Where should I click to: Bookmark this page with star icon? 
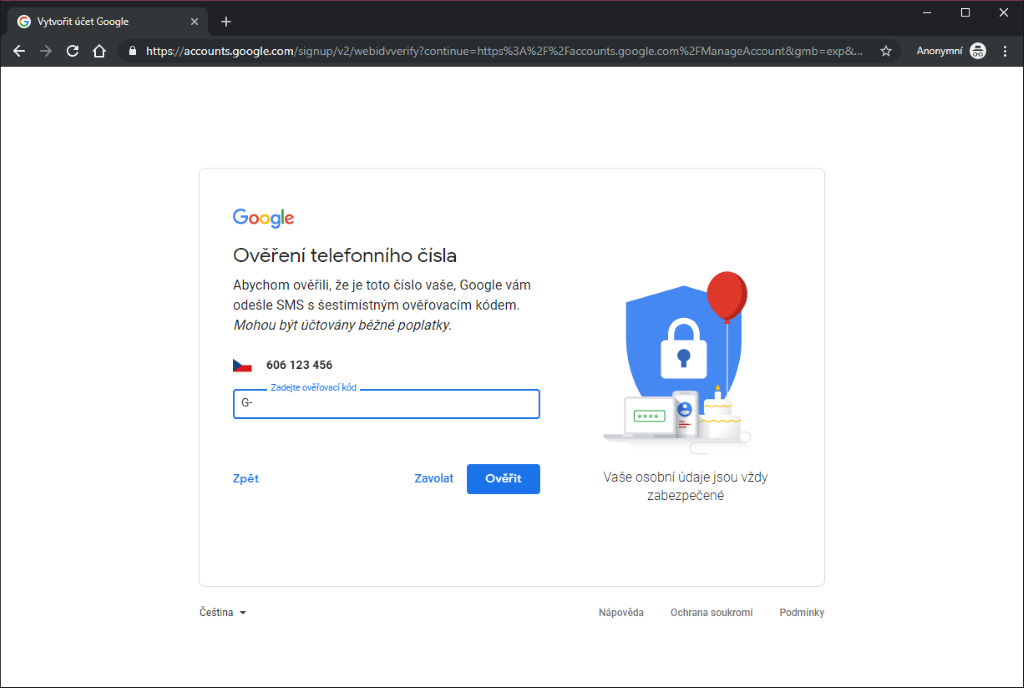tap(886, 51)
